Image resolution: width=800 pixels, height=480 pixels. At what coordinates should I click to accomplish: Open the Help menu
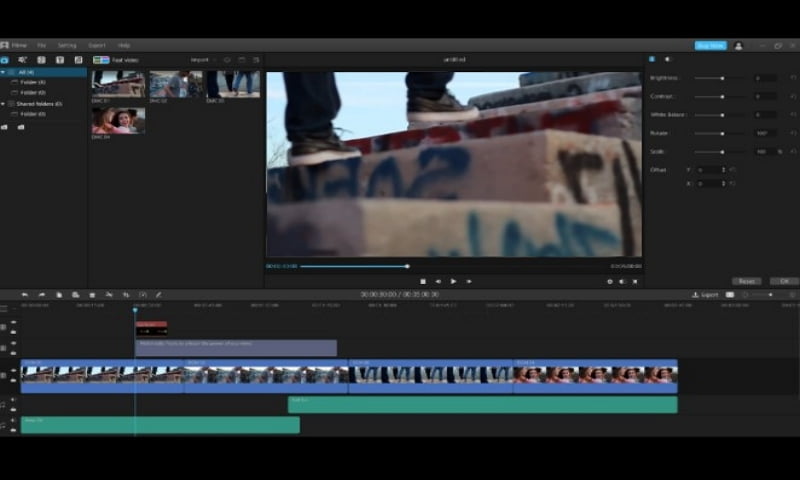point(124,45)
